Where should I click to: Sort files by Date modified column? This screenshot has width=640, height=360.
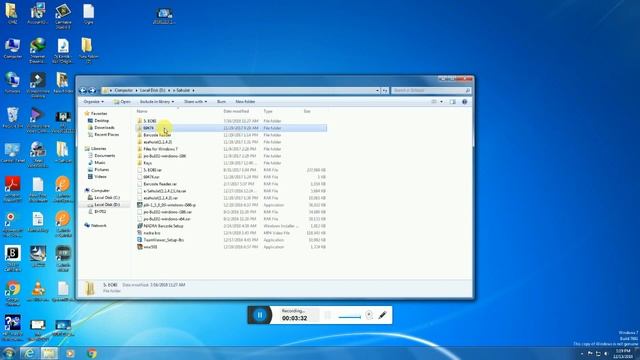[x=236, y=111]
